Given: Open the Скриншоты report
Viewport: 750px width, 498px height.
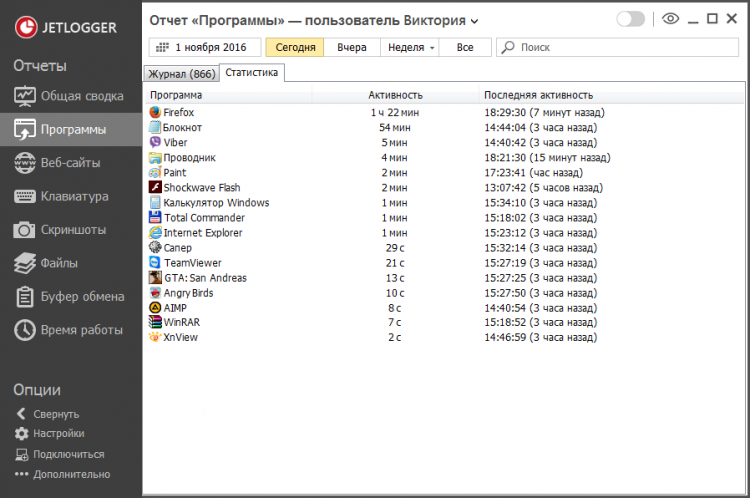Looking at the screenshot, I should 71,230.
